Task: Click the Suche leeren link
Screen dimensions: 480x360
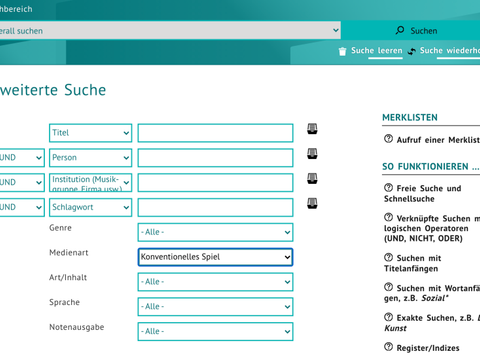Action: pyautogui.click(x=377, y=51)
